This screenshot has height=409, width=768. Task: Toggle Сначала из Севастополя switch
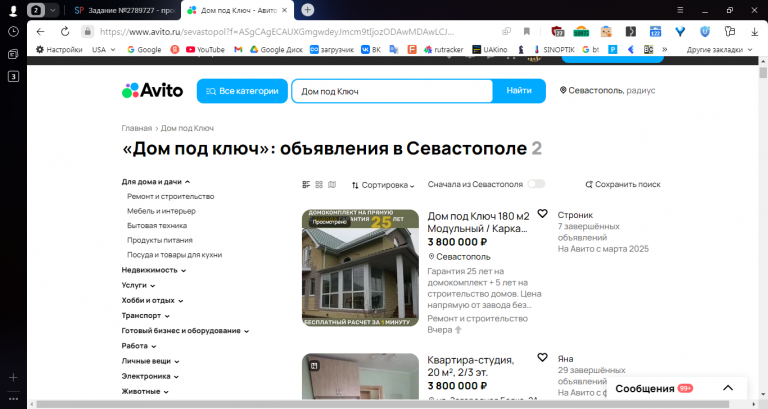click(536, 184)
